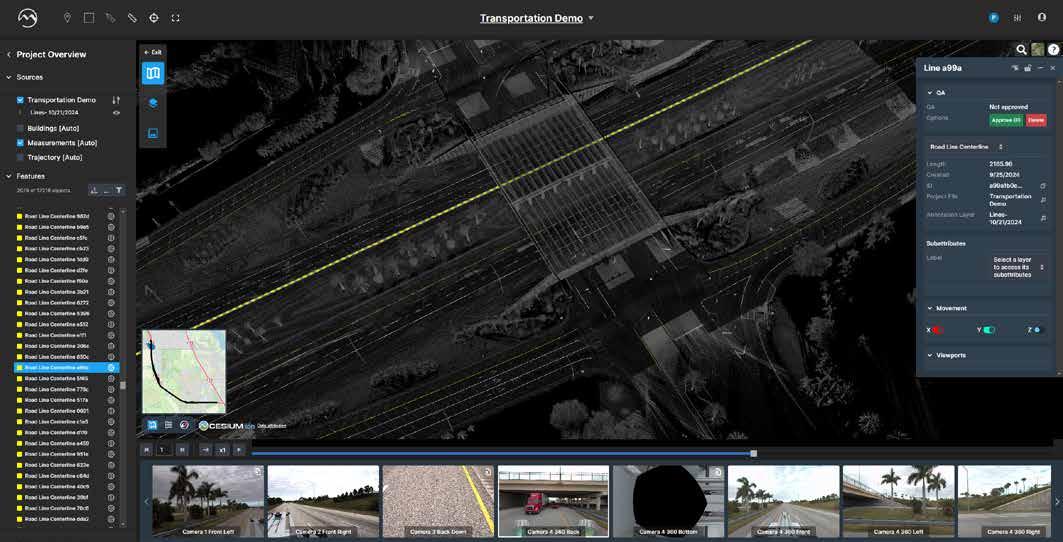Screen dimensions: 1063x542
Task: Collapse the Sources section
Action: tap(8, 77)
